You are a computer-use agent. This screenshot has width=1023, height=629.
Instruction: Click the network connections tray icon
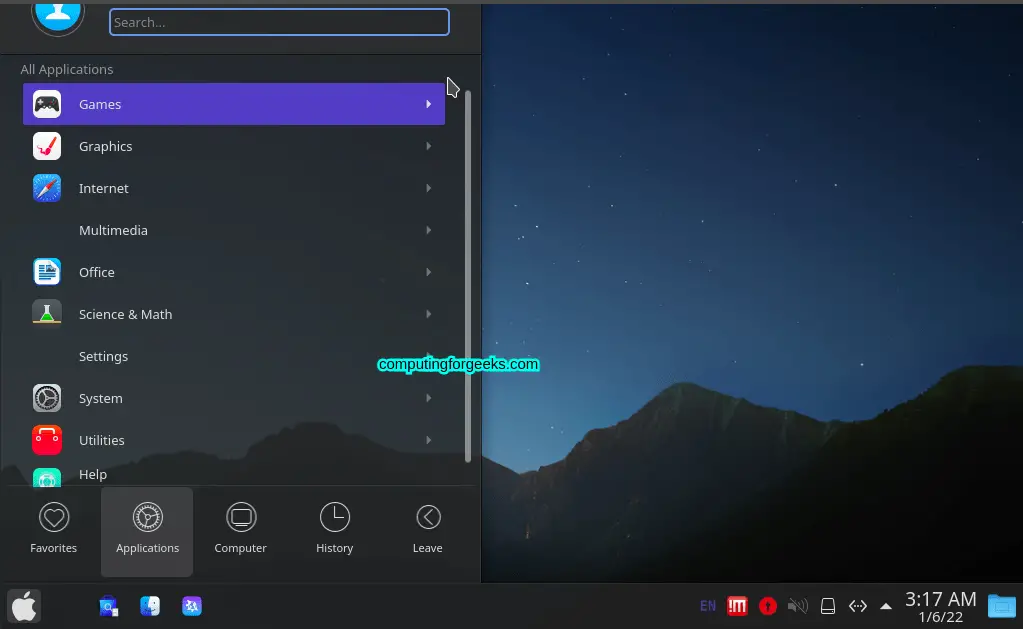pos(857,606)
